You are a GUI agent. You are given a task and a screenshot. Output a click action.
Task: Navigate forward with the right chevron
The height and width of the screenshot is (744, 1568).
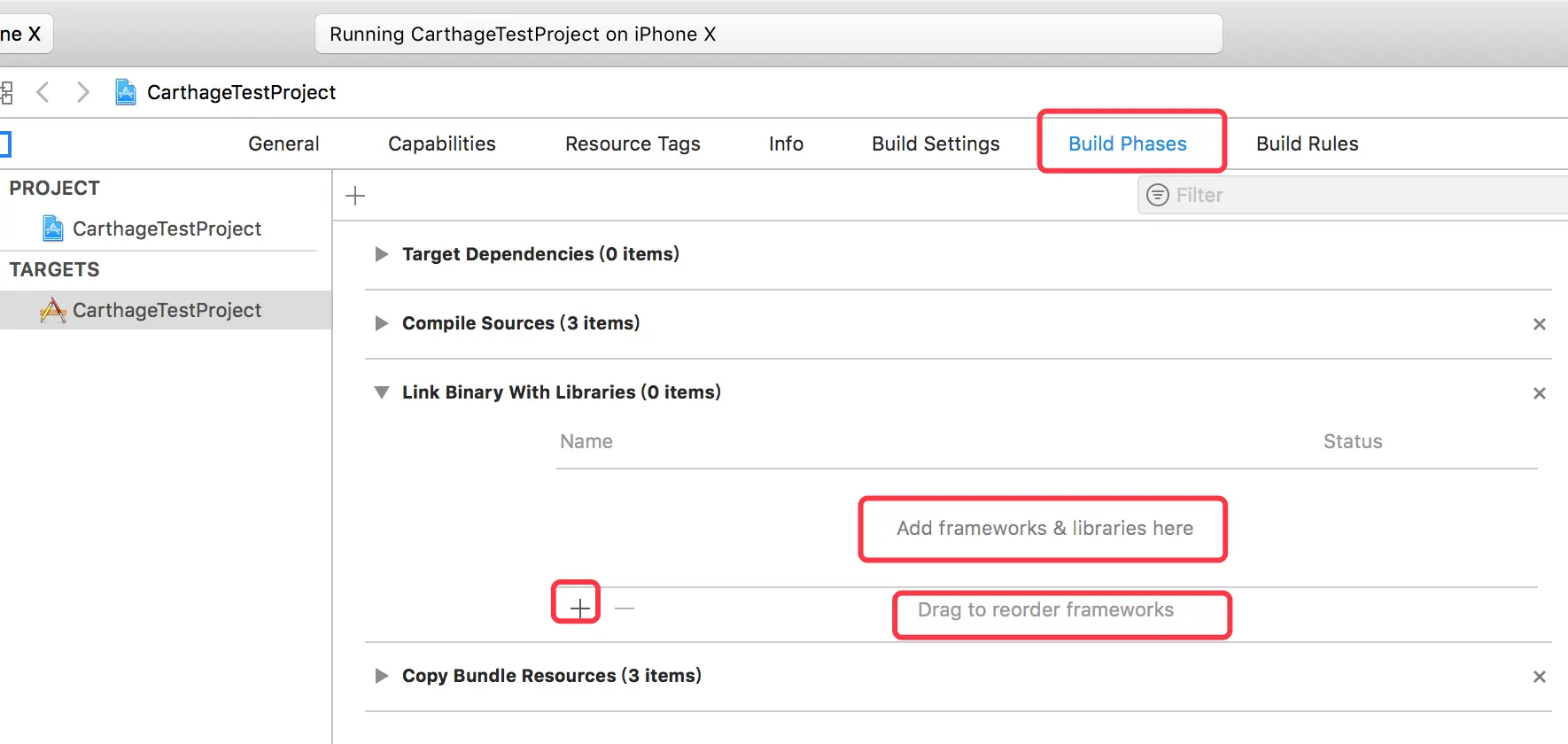tap(82, 92)
